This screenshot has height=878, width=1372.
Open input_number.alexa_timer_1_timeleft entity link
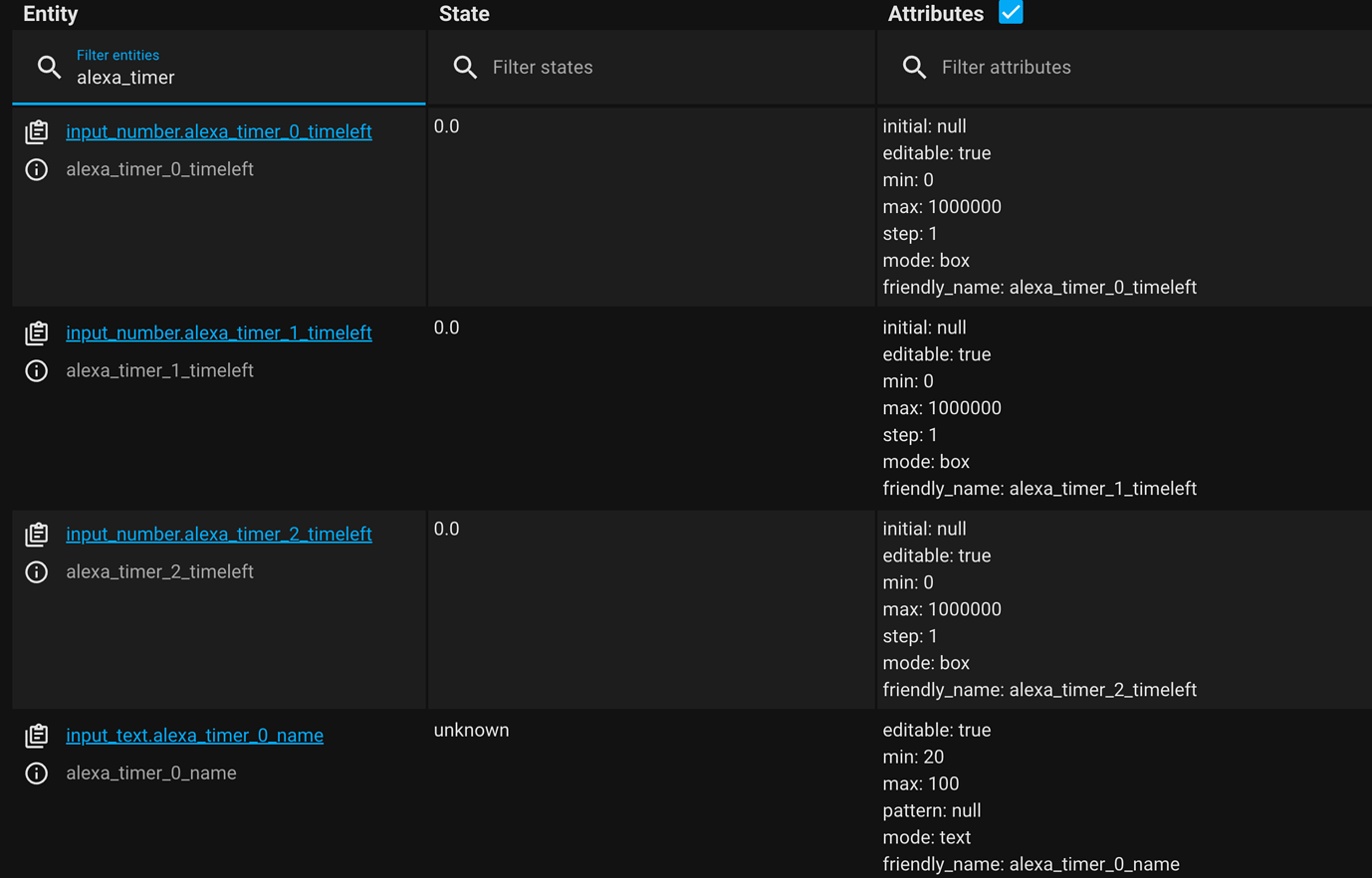point(218,332)
